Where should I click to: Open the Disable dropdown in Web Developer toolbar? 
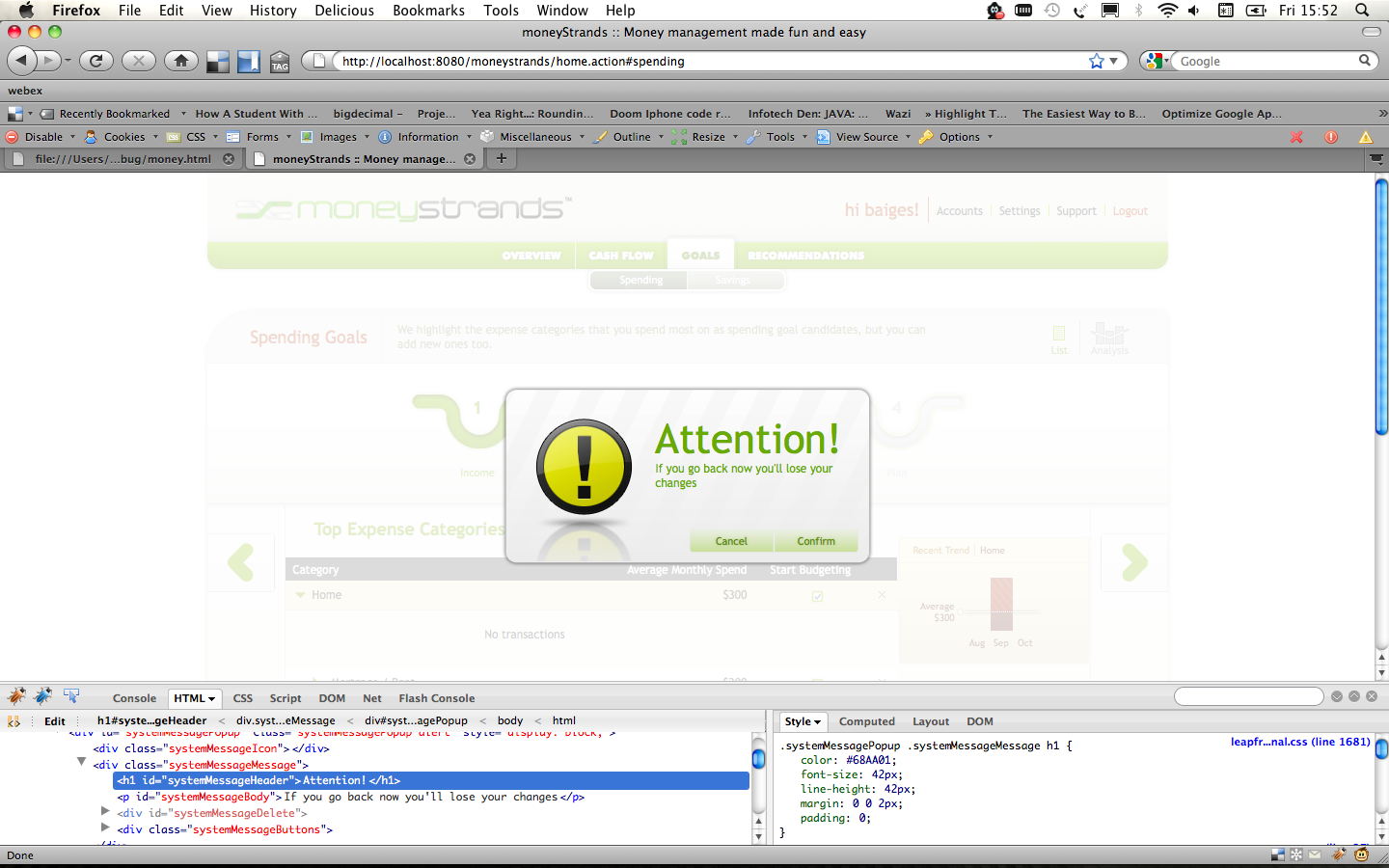click(43, 137)
